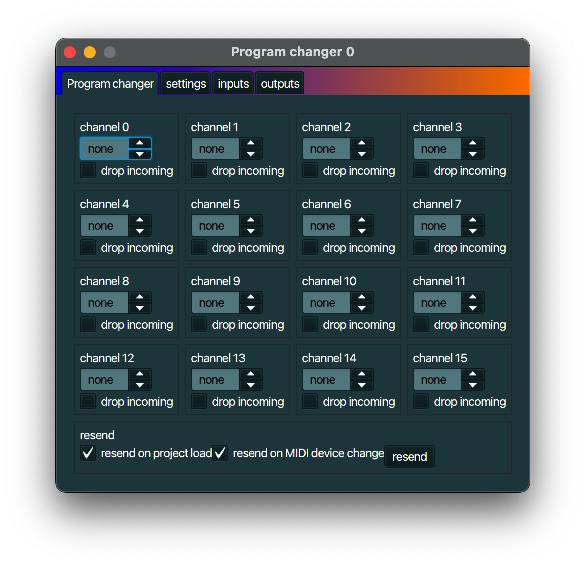
Task: Click up arrow of channel 13 spinner
Action: (x=251, y=374)
